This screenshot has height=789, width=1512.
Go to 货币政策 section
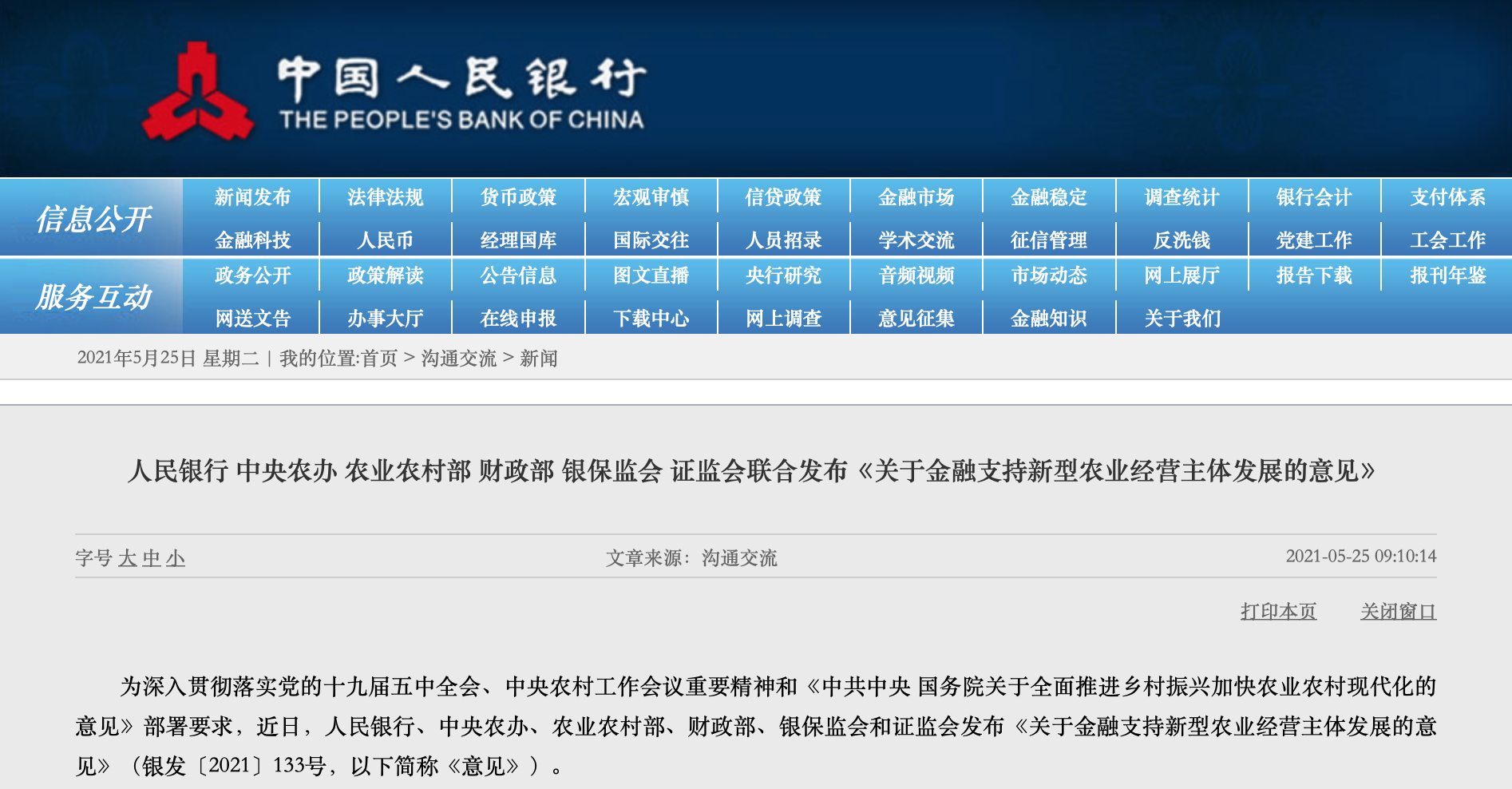518,197
